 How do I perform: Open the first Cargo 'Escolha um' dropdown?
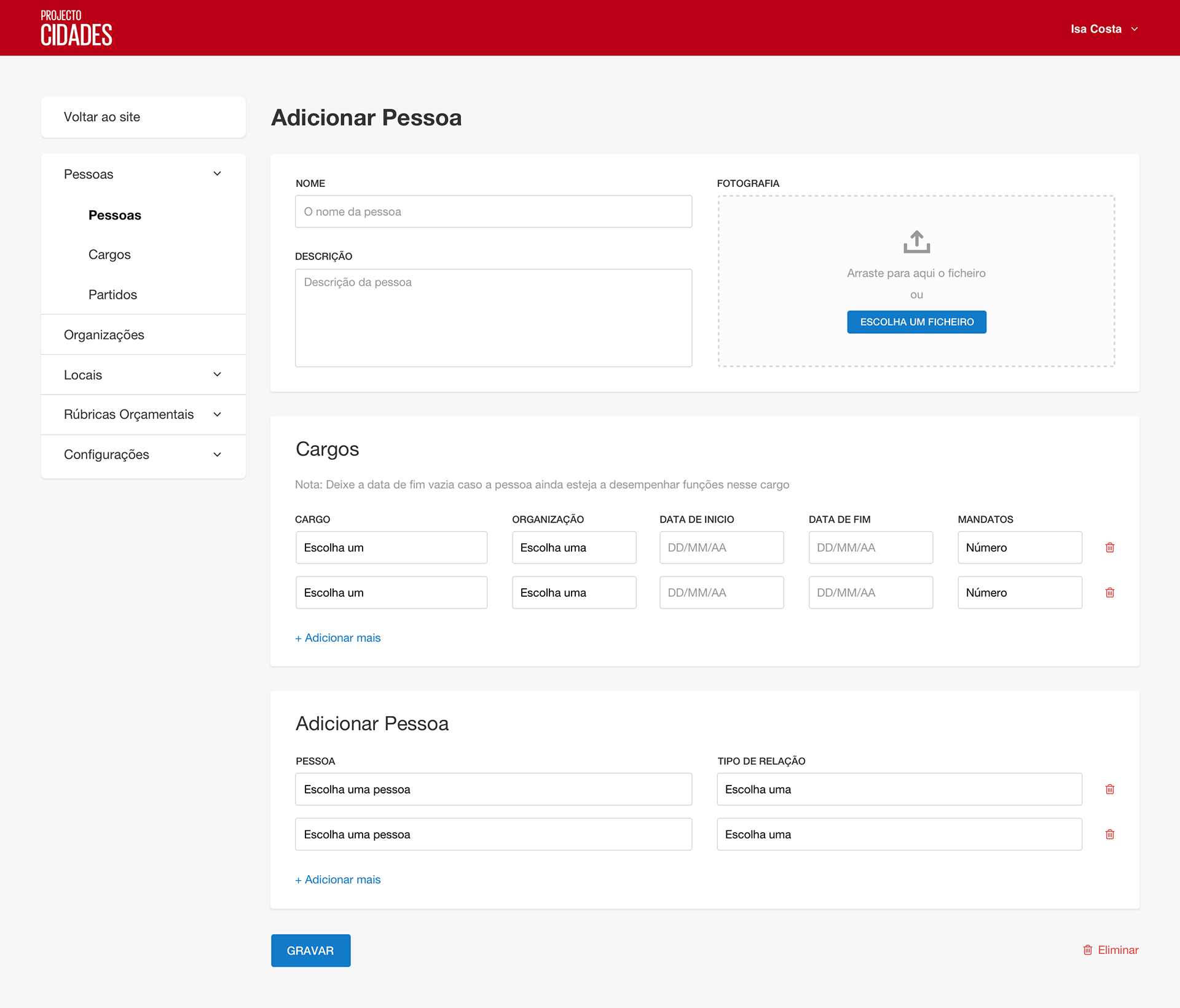tap(391, 548)
